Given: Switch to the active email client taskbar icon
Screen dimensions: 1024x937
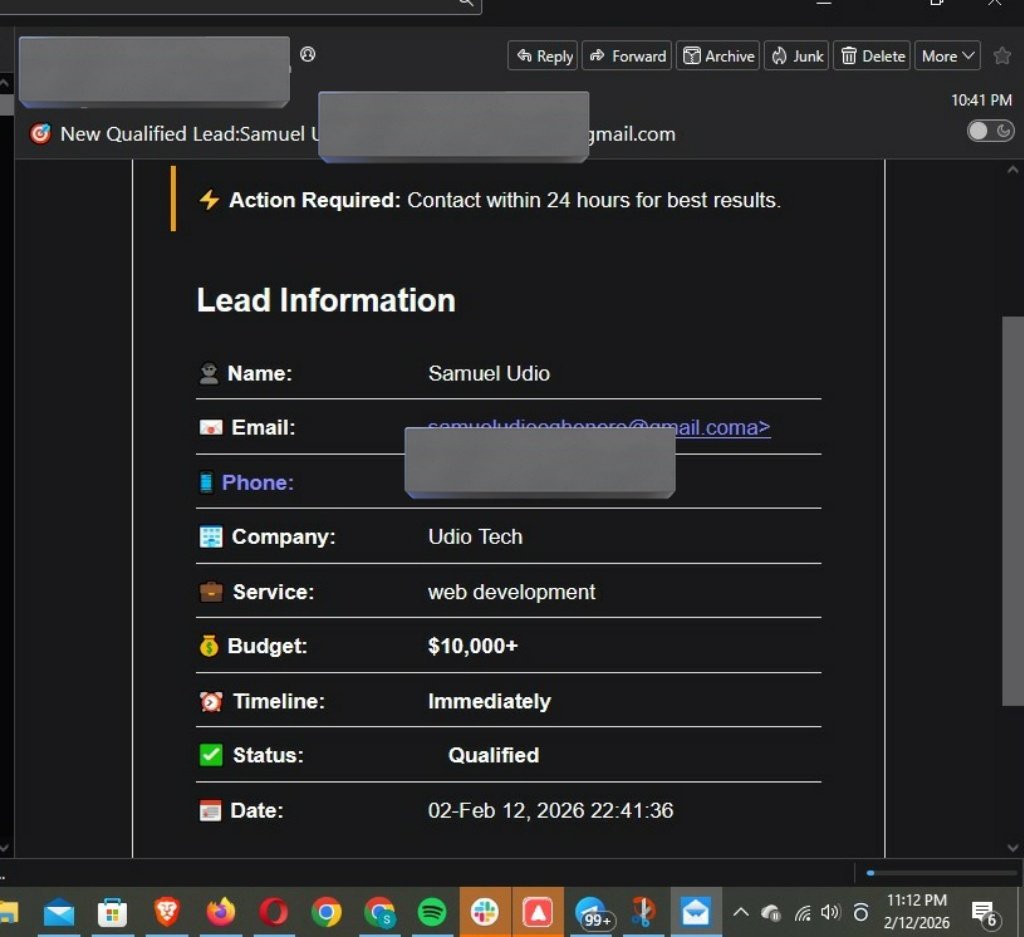Looking at the screenshot, I should (696, 912).
